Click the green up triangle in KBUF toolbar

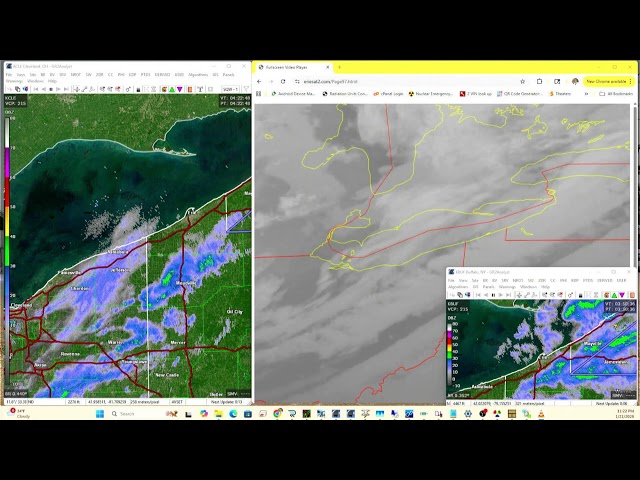tap(614, 295)
